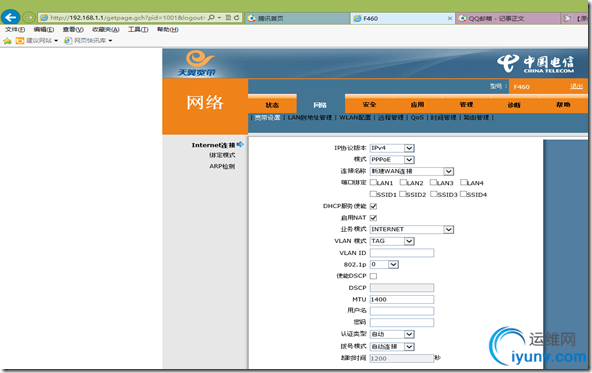The height and width of the screenshot is (373, 592).
Task: Check the LAN1 port binding box
Action: 373,183
